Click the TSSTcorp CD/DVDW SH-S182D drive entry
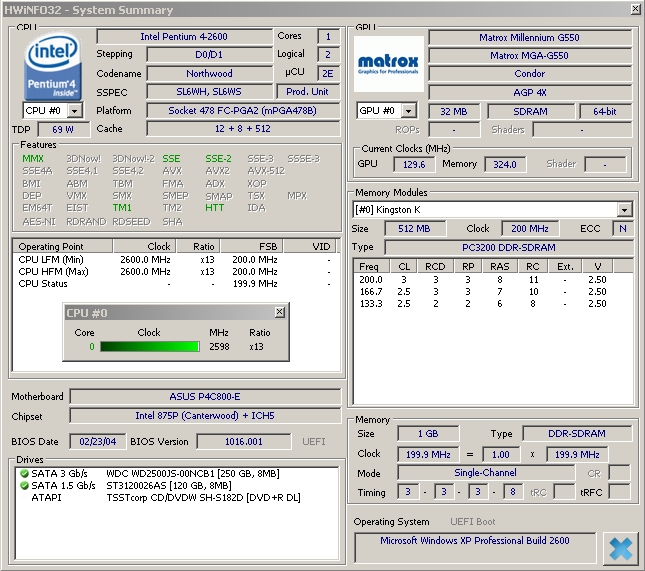Image resolution: width=645 pixels, height=571 pixels. [x=204, y=497]
